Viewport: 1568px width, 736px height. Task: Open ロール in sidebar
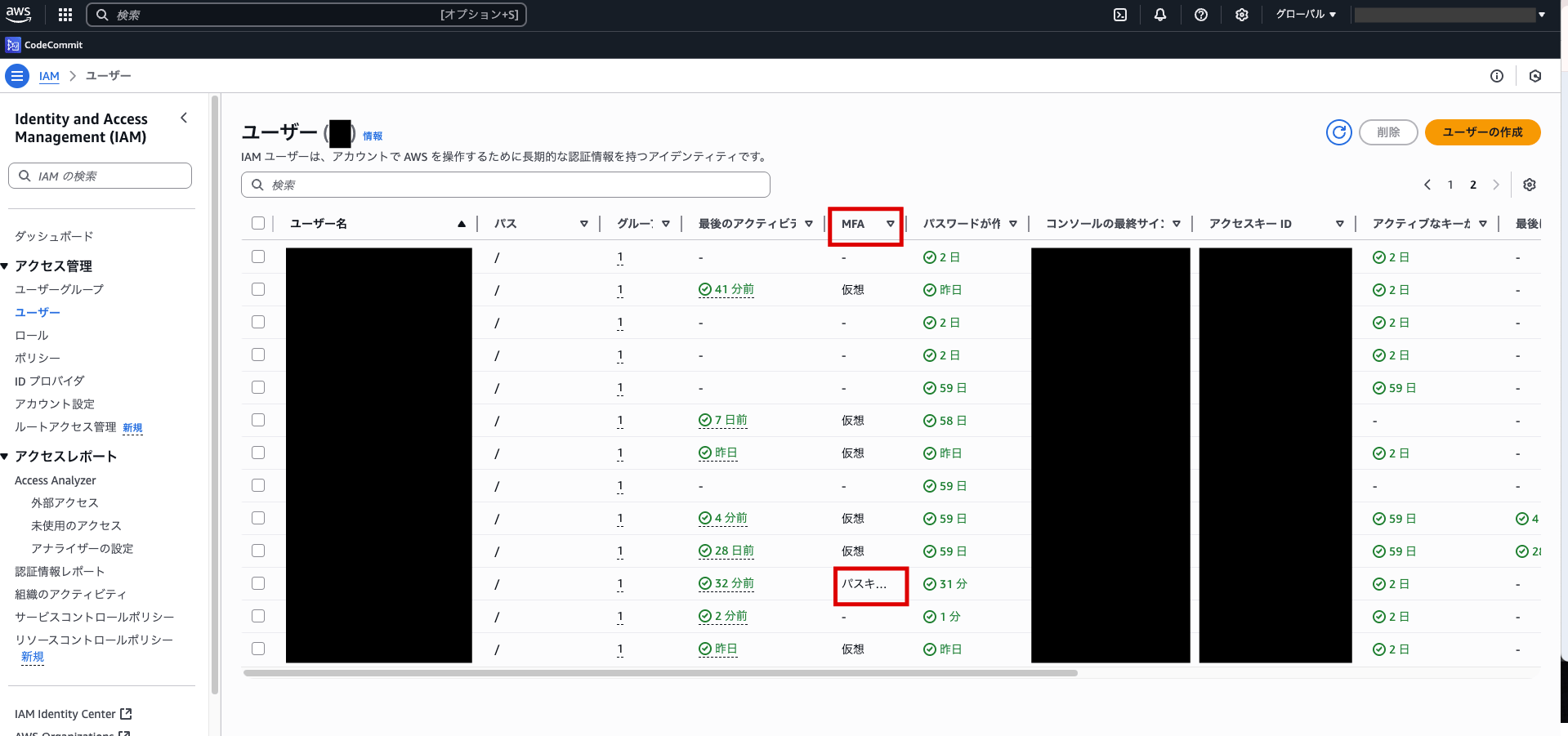point(32,335)
